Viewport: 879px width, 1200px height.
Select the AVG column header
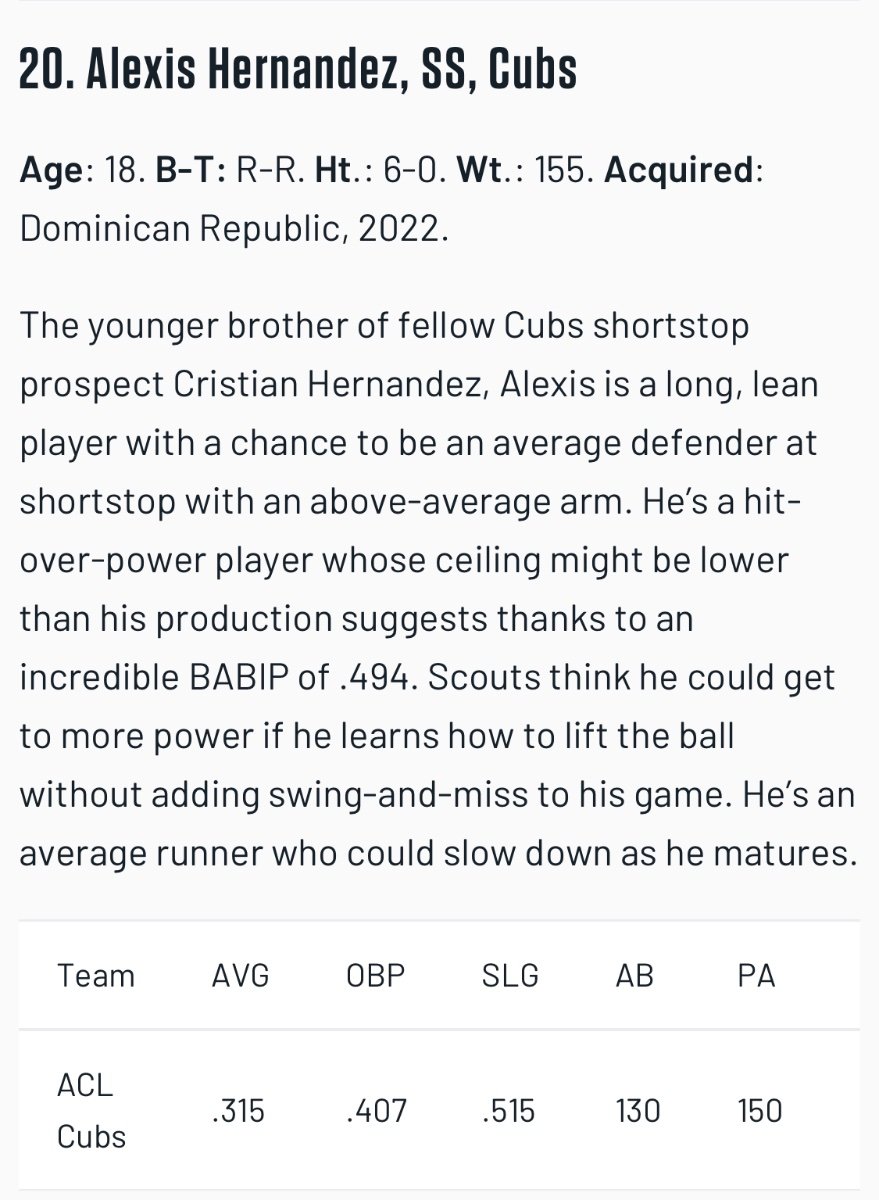pos(240,975)
